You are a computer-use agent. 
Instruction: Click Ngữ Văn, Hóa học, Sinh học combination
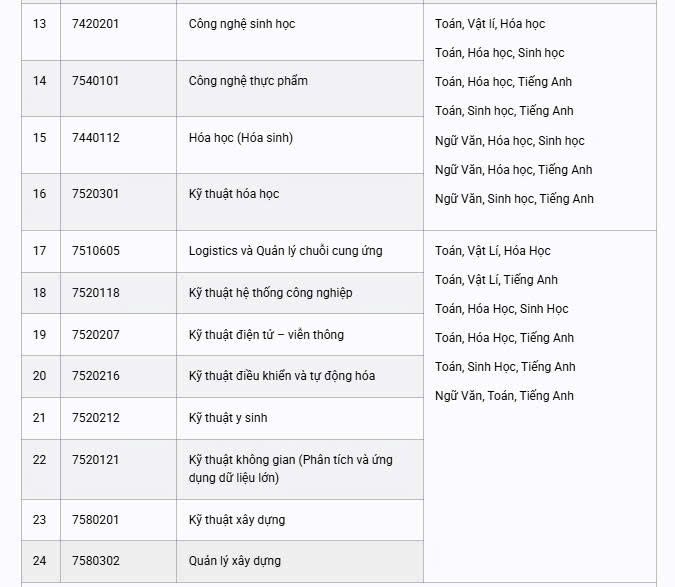tap(510, 141)
